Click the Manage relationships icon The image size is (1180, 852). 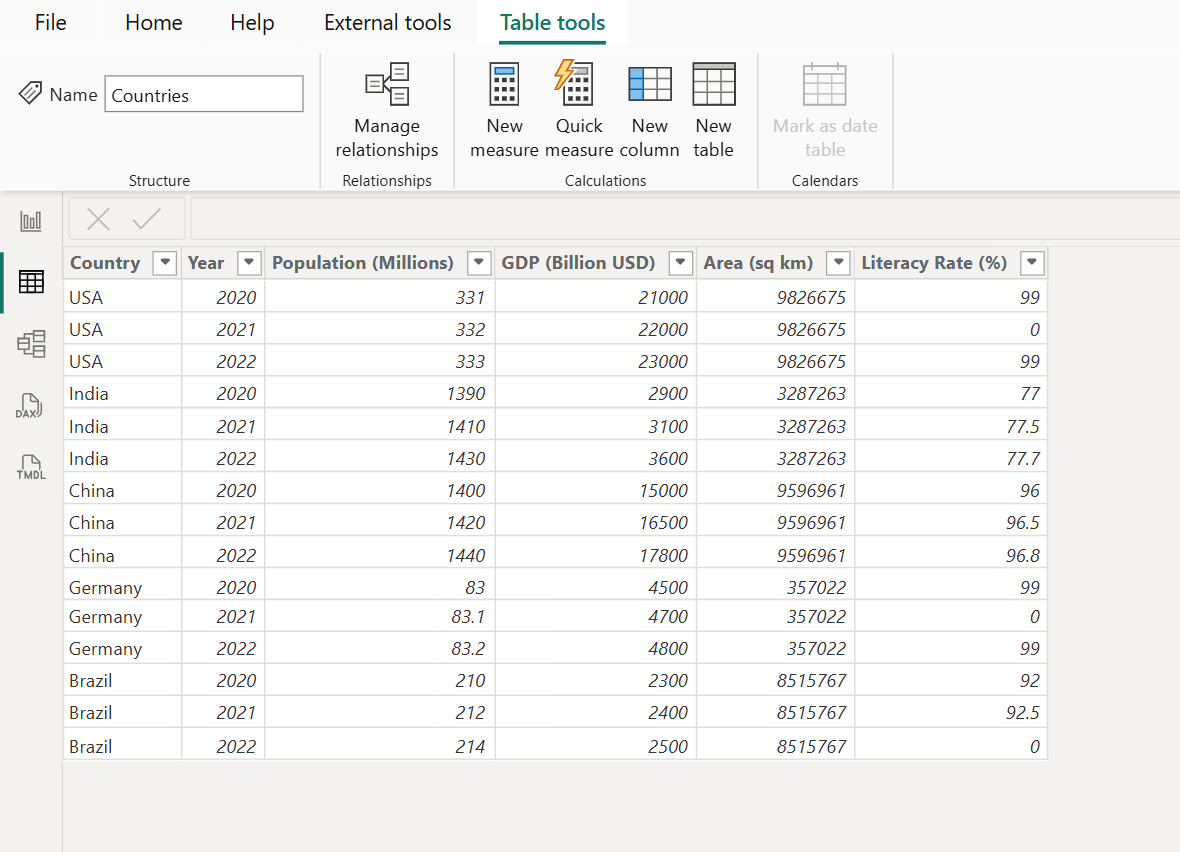(x=387, y=84)
